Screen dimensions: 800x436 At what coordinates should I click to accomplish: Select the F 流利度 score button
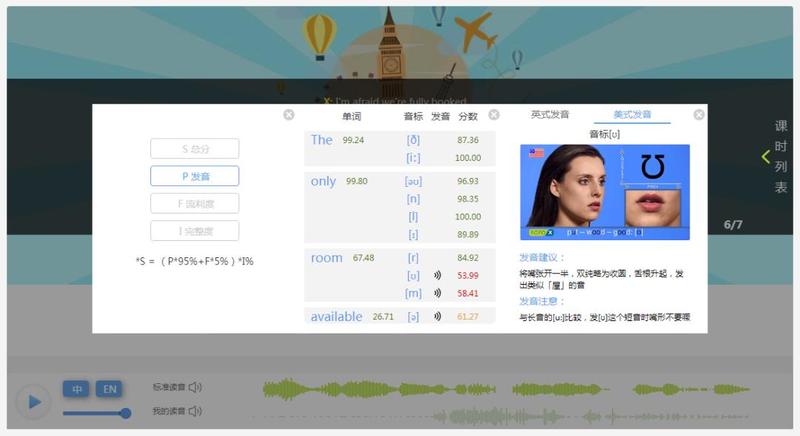195,203
